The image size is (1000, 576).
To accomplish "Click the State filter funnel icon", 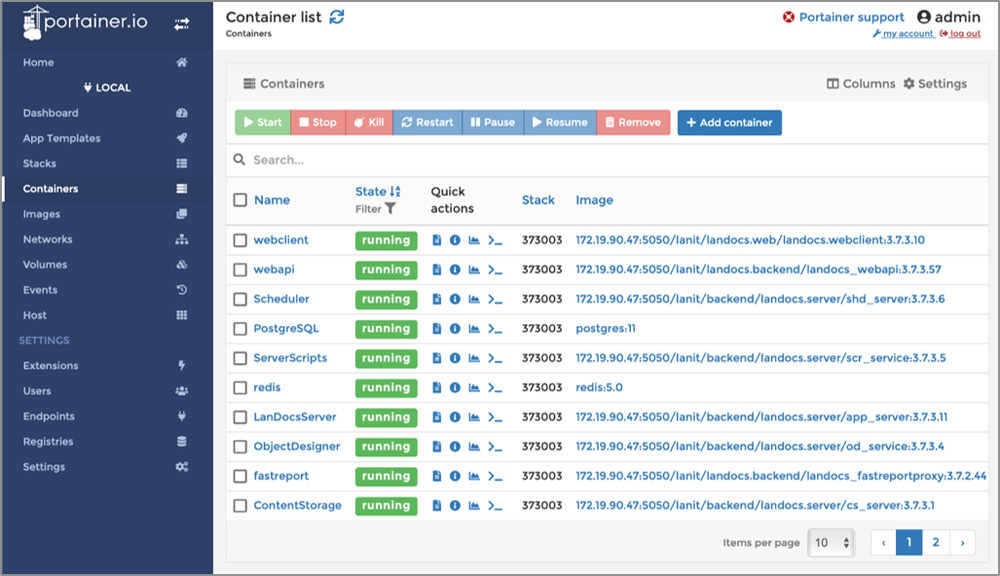I will 390,209.
